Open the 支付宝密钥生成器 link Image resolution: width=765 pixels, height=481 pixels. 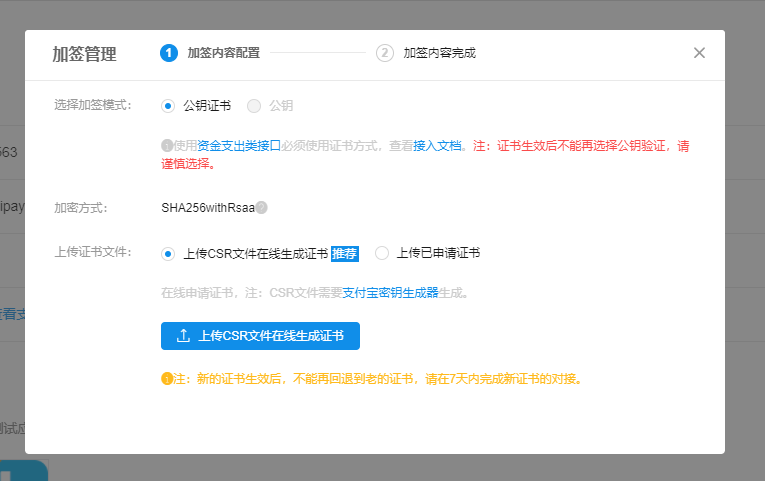click(390, 293)
